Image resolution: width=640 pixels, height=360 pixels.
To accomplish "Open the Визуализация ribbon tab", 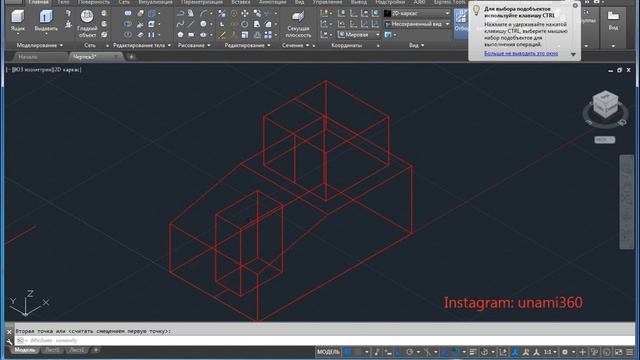I will pyautogui.click(x=155, y=2).
